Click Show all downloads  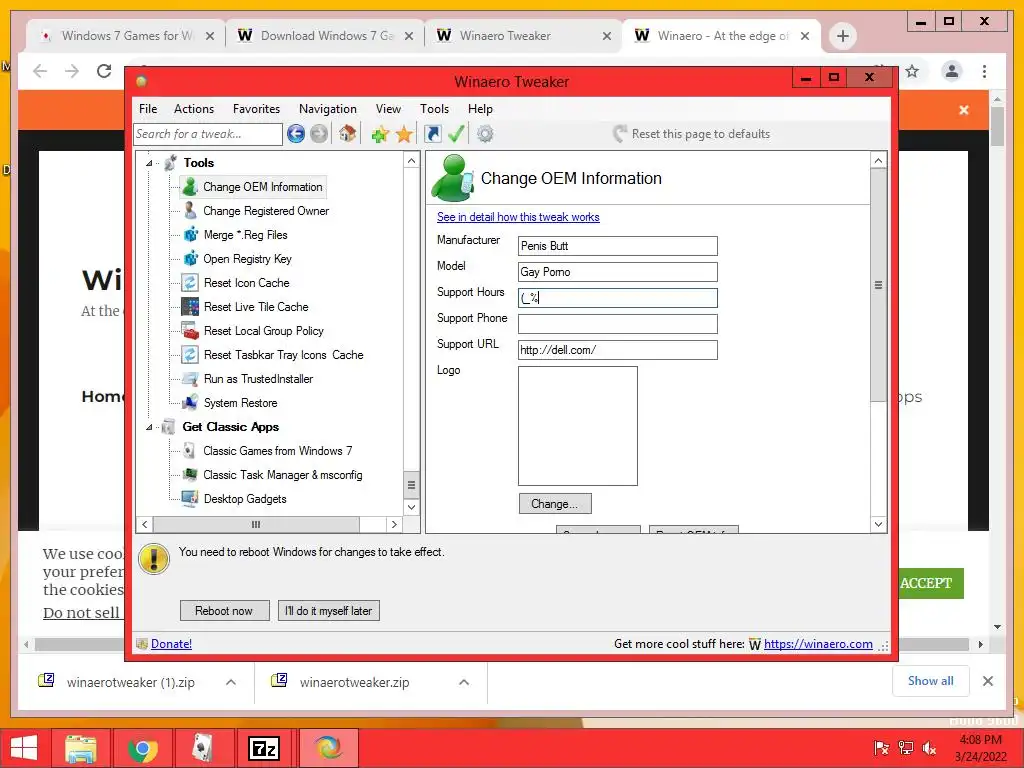[x=931, y=681]
